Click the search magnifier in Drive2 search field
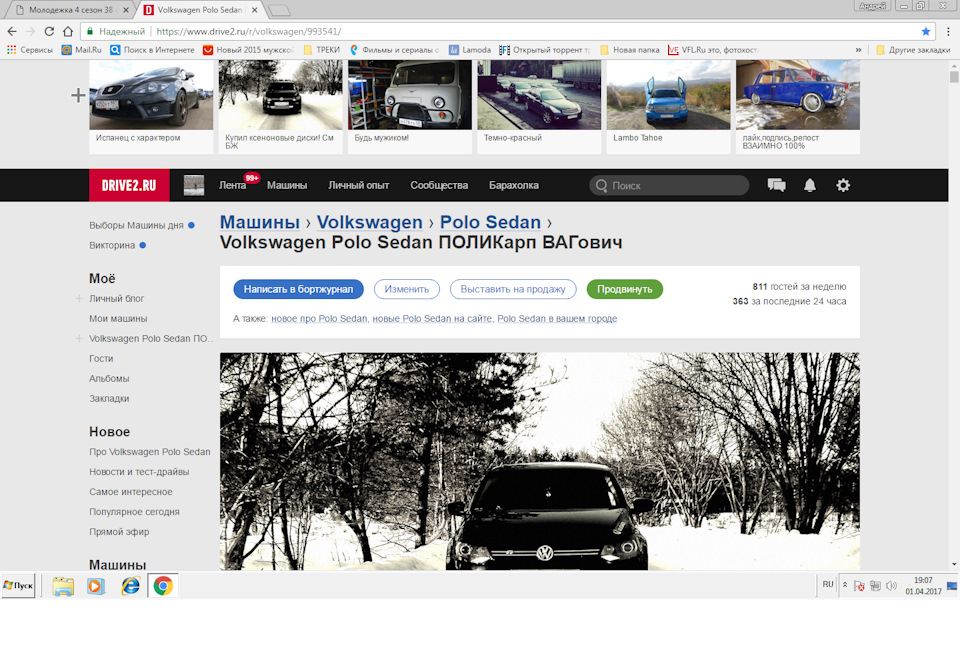 (x=600, y=185)
